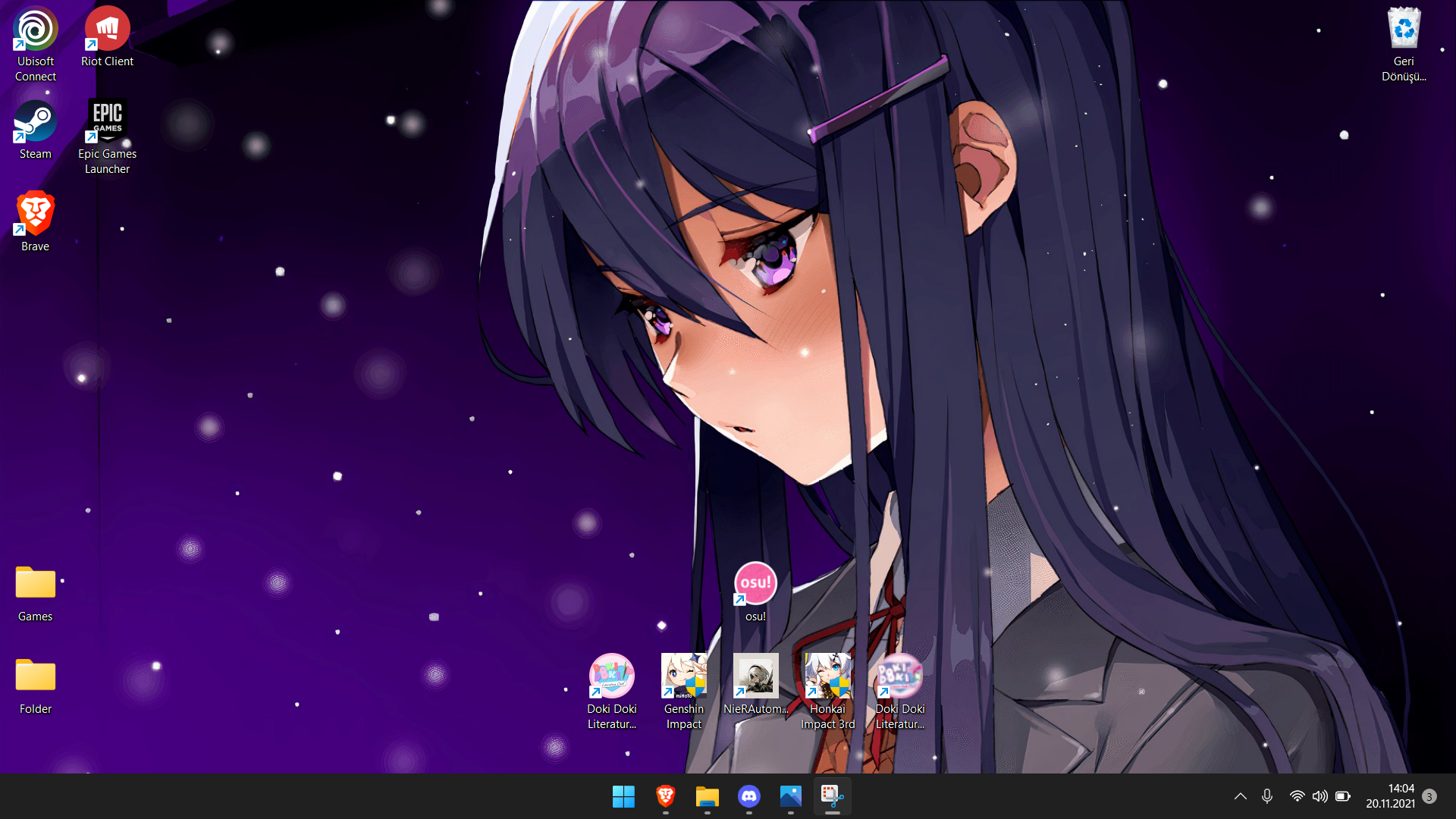Open NieRAutomata
This screenshot has height=819, width=1456.
click(755, 676)
